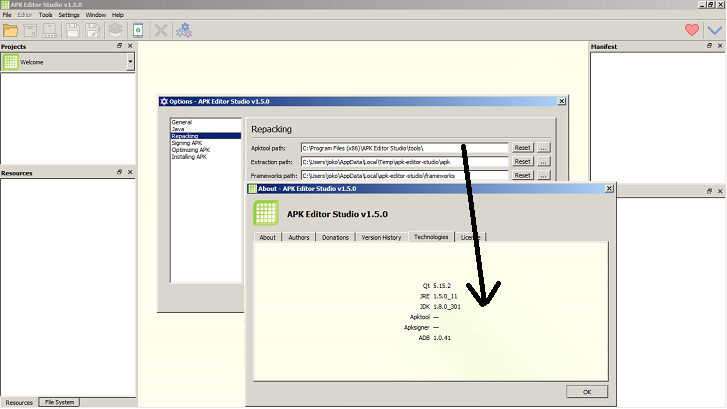Close the About dialog
The width and height of the screenshot is (727, 409).
[x=609, y=188]
